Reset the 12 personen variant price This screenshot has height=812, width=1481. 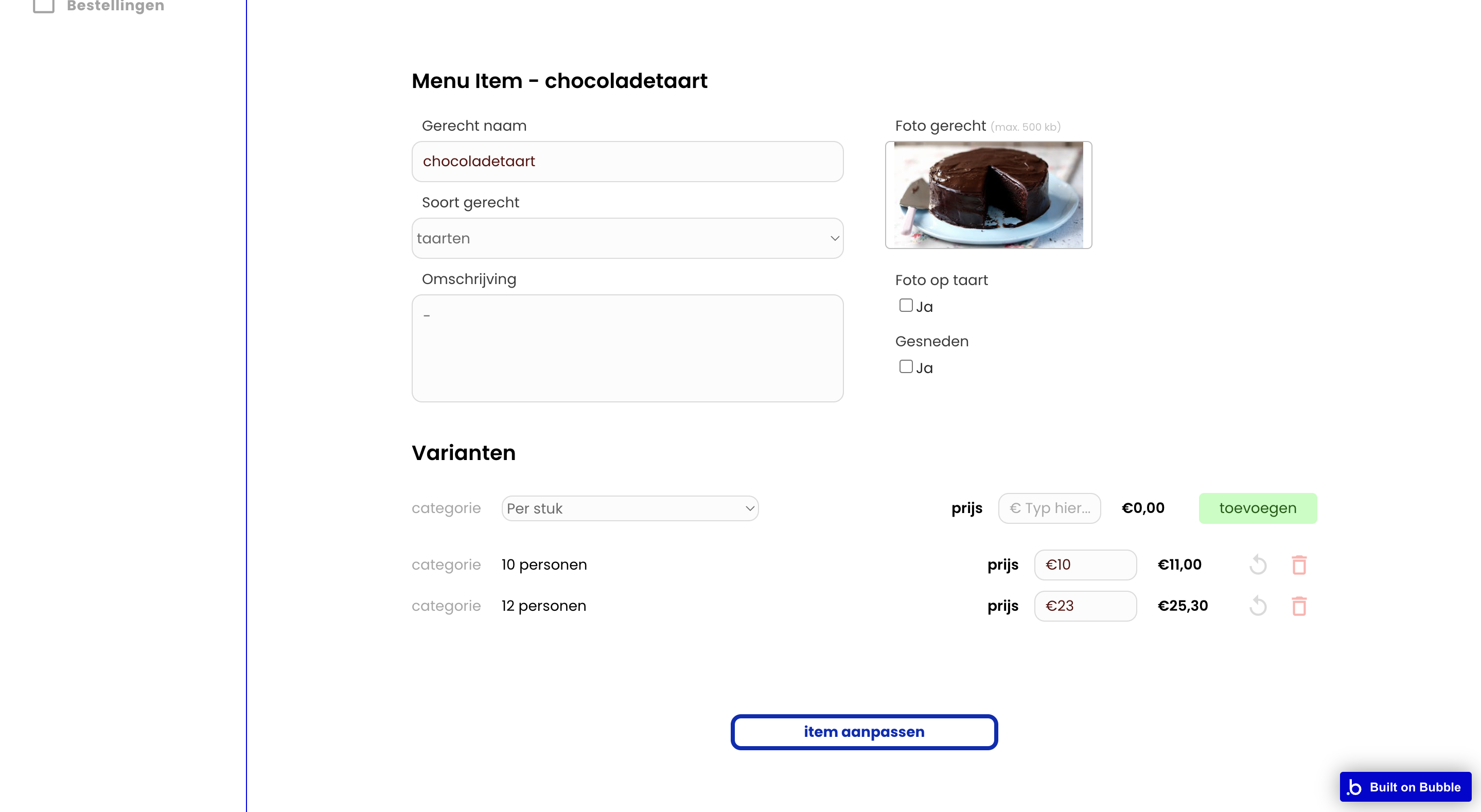(x=1258, y=606)
